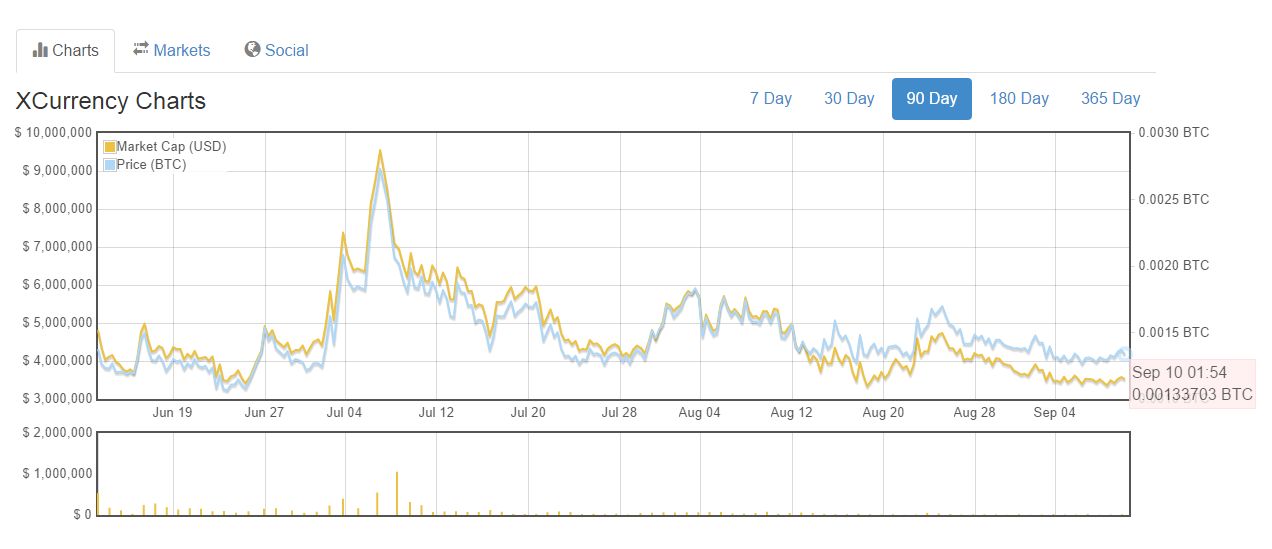The height and width of the screenshot is (549, 1272).
Task: Click the tallest volume bar in the volume chart
Action: tap(397, 493)
